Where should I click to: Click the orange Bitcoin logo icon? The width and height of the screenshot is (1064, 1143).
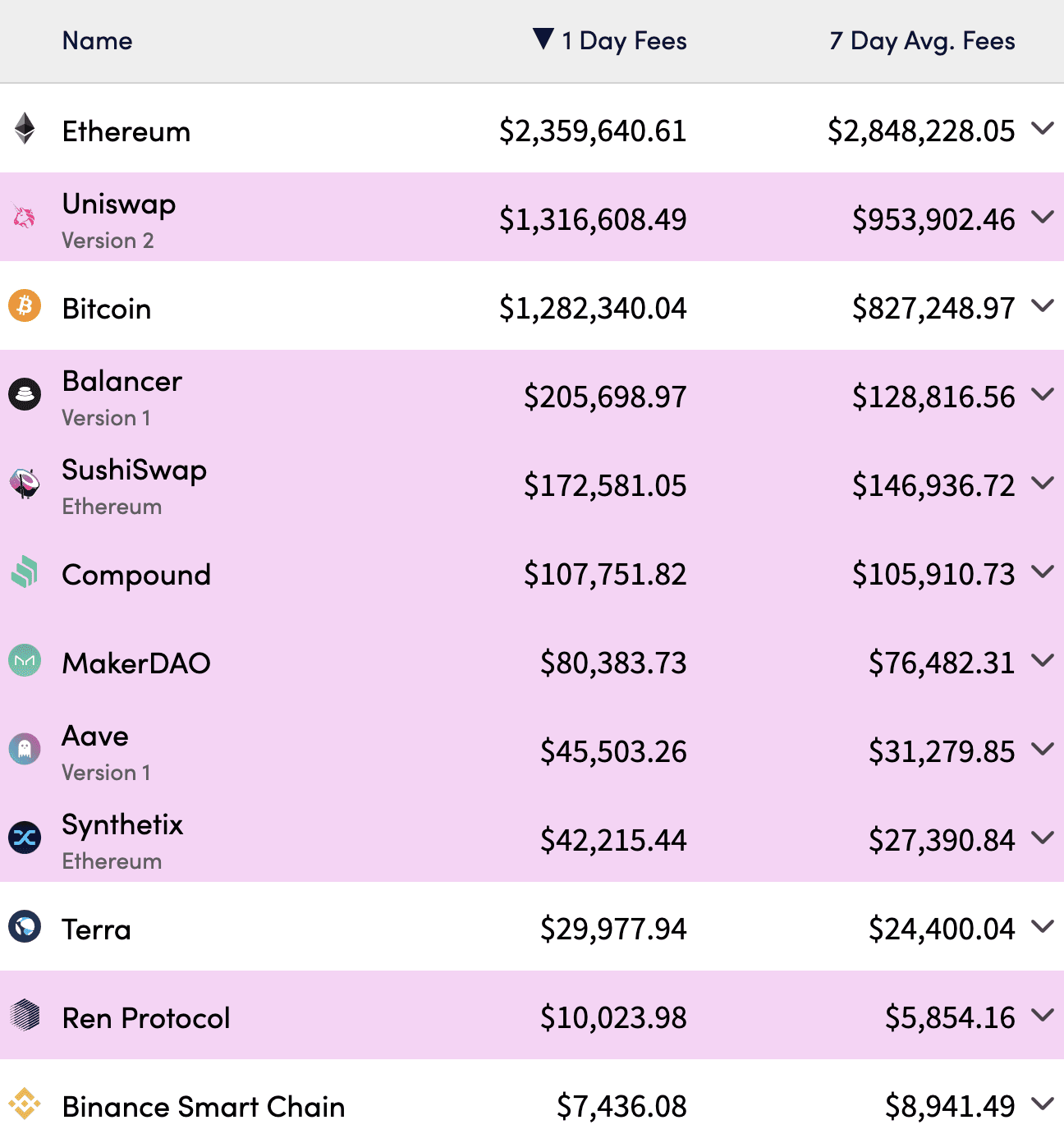point(25,305)
